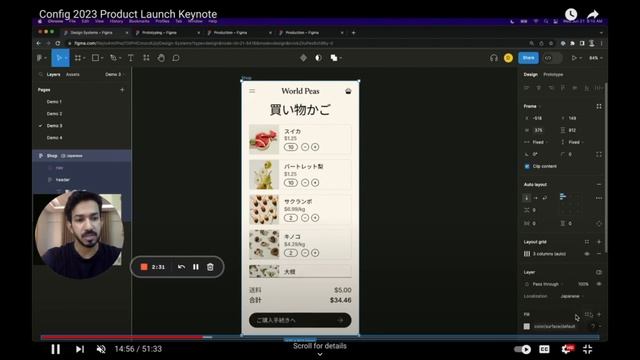Viewport: 640px width, 360px height.
Task: Pause the YouTube video
Action: (x=56, y=349)
